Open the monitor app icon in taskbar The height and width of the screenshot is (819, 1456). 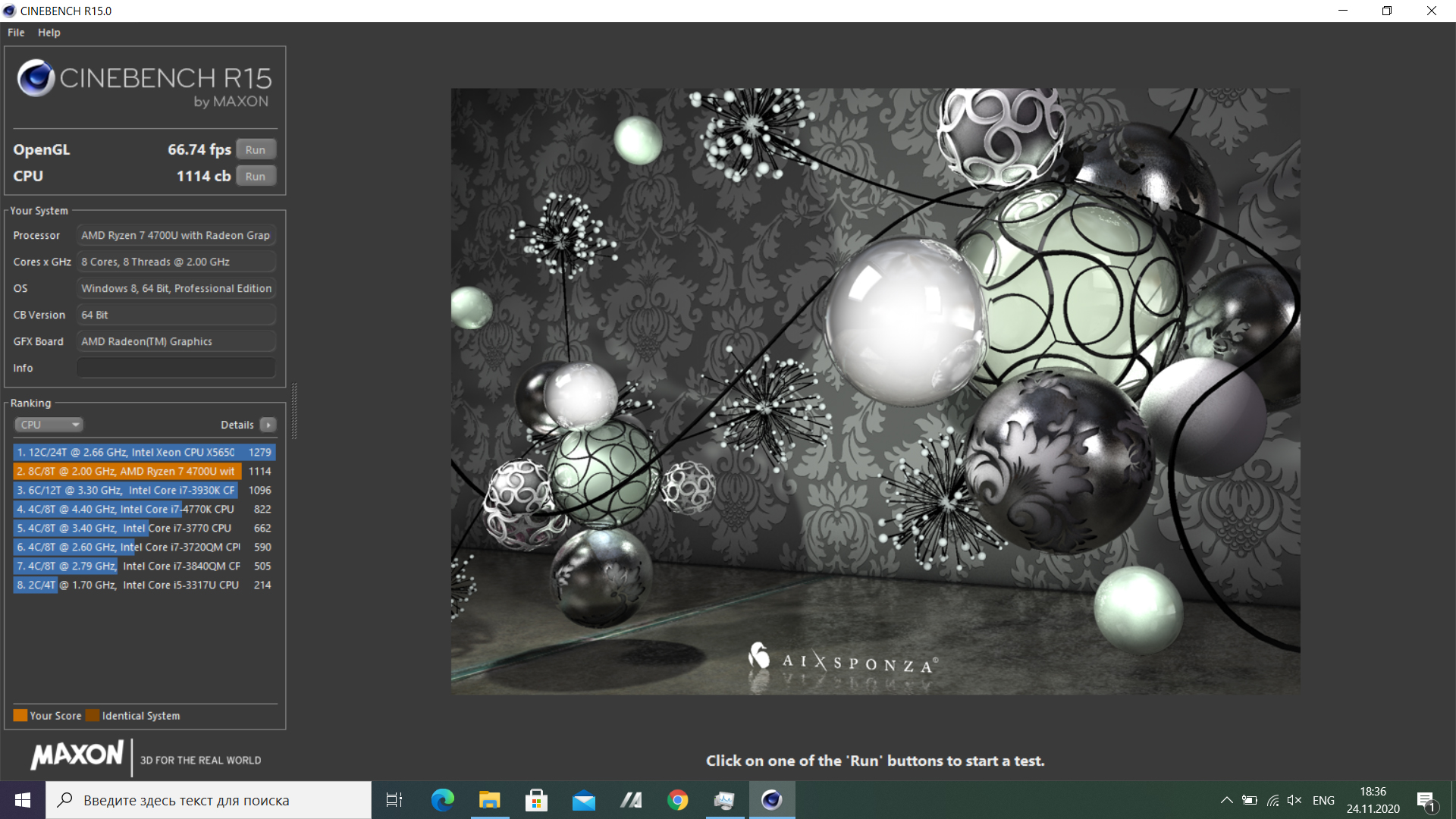(x=724, y=800)
